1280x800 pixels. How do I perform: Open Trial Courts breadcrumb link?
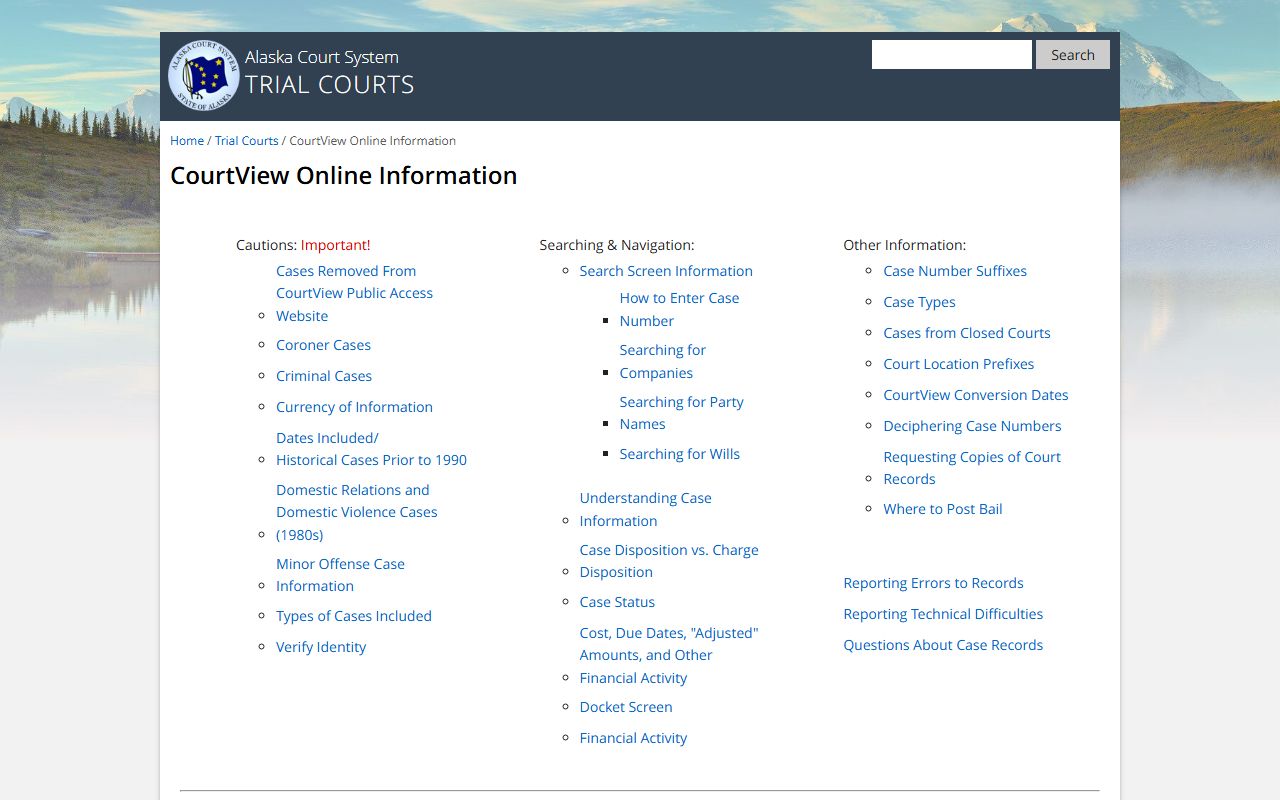point(247,141)
